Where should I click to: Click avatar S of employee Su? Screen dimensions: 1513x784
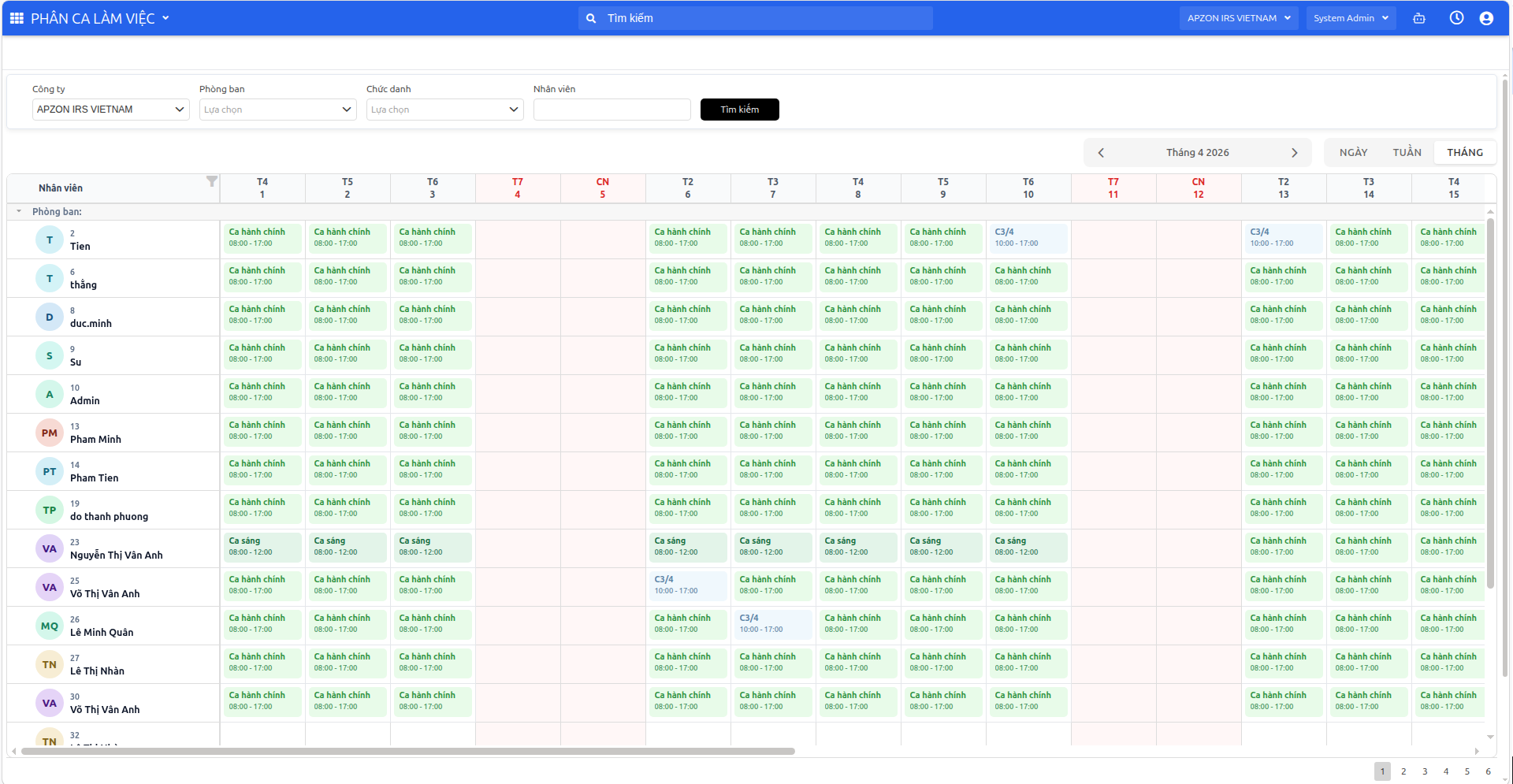50,355
